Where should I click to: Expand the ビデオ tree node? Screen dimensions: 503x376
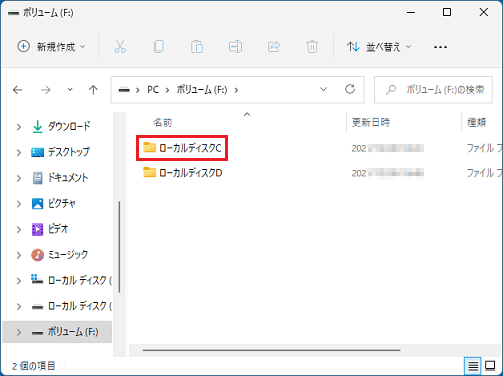point(19,229)
